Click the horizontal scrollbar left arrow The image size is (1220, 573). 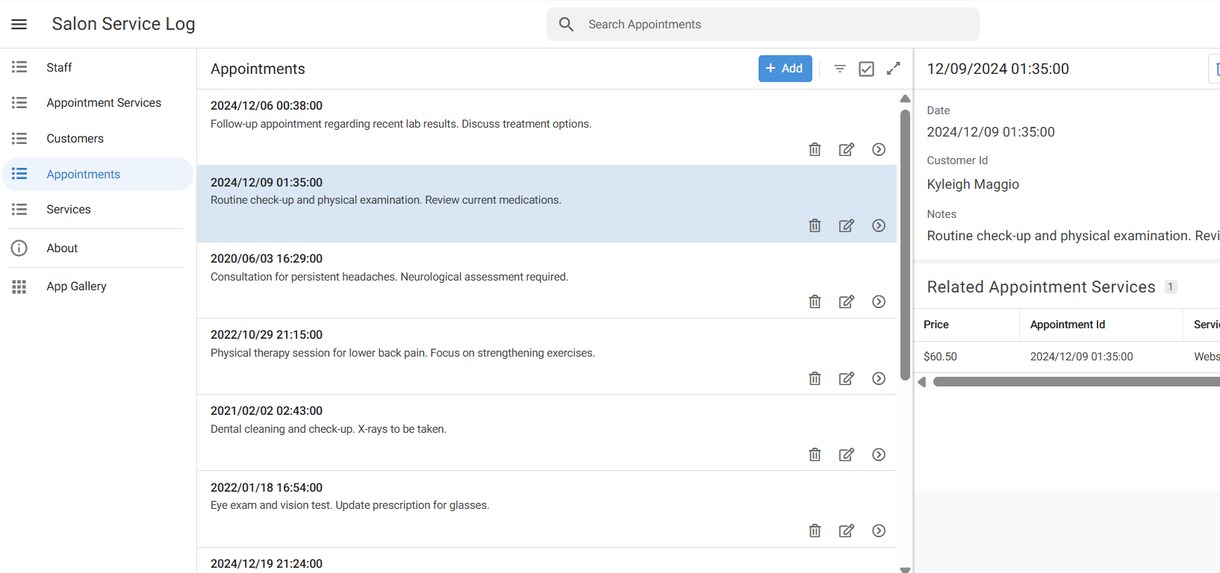point(922,382)
